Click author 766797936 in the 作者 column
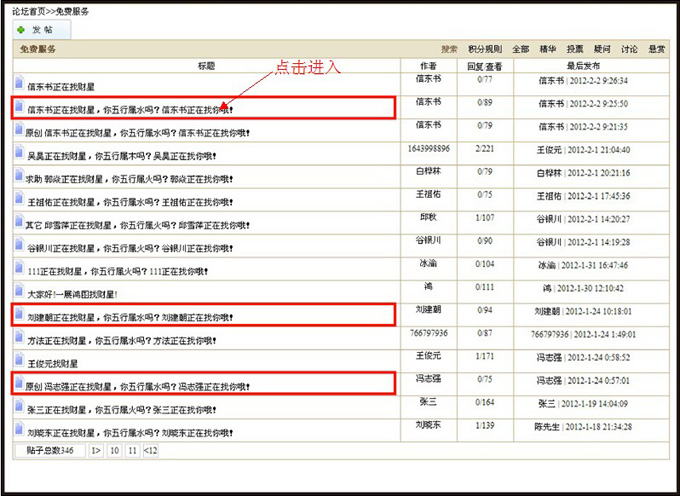This screenshot has width=680, height=496. (x=428, y=333)
